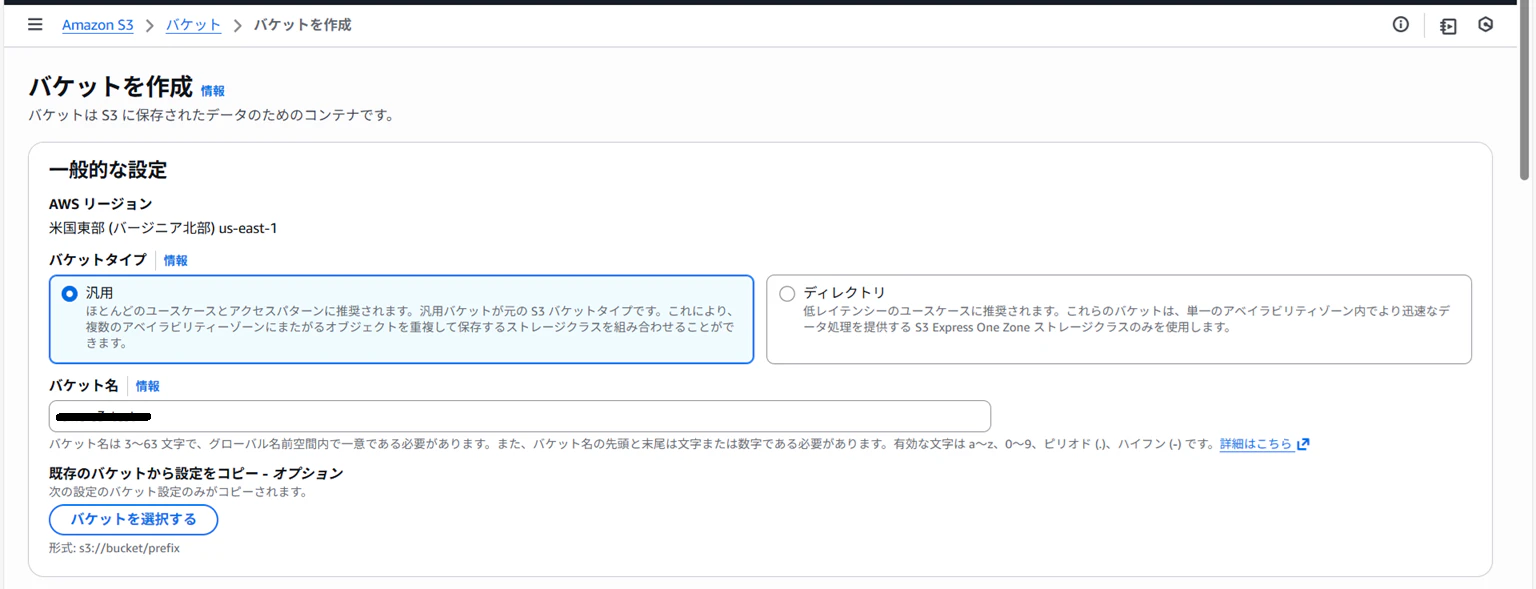Go to バケット breadcrumb link
Screen dimensions: 1536x589
pyautogui.click(x=193, y=25)
